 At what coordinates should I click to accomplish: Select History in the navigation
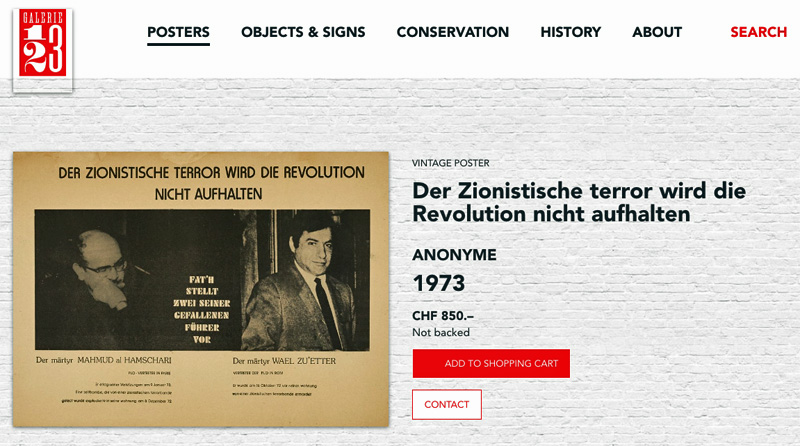[x=570, y=32]
